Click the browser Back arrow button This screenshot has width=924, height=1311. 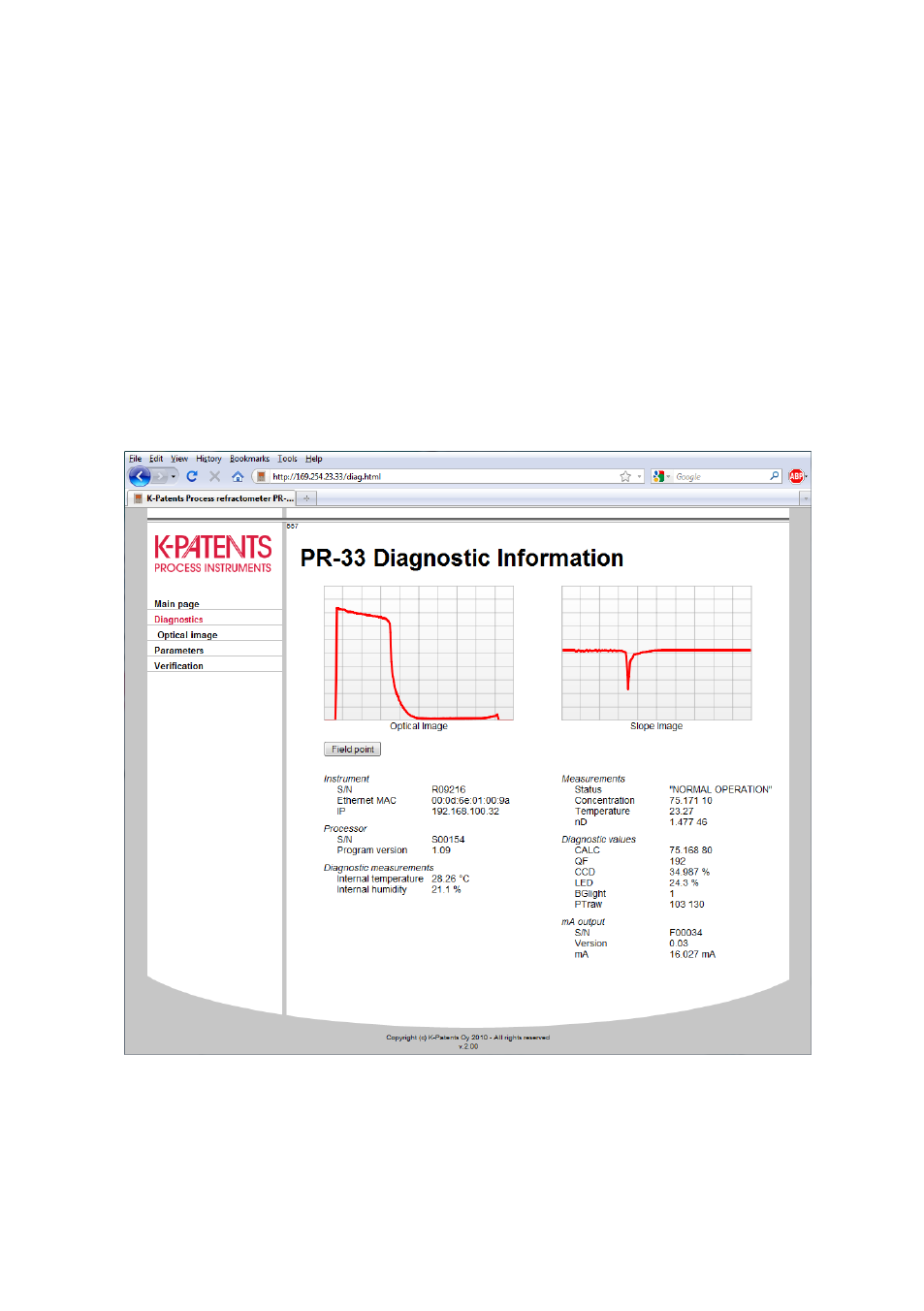pos(140,476)
